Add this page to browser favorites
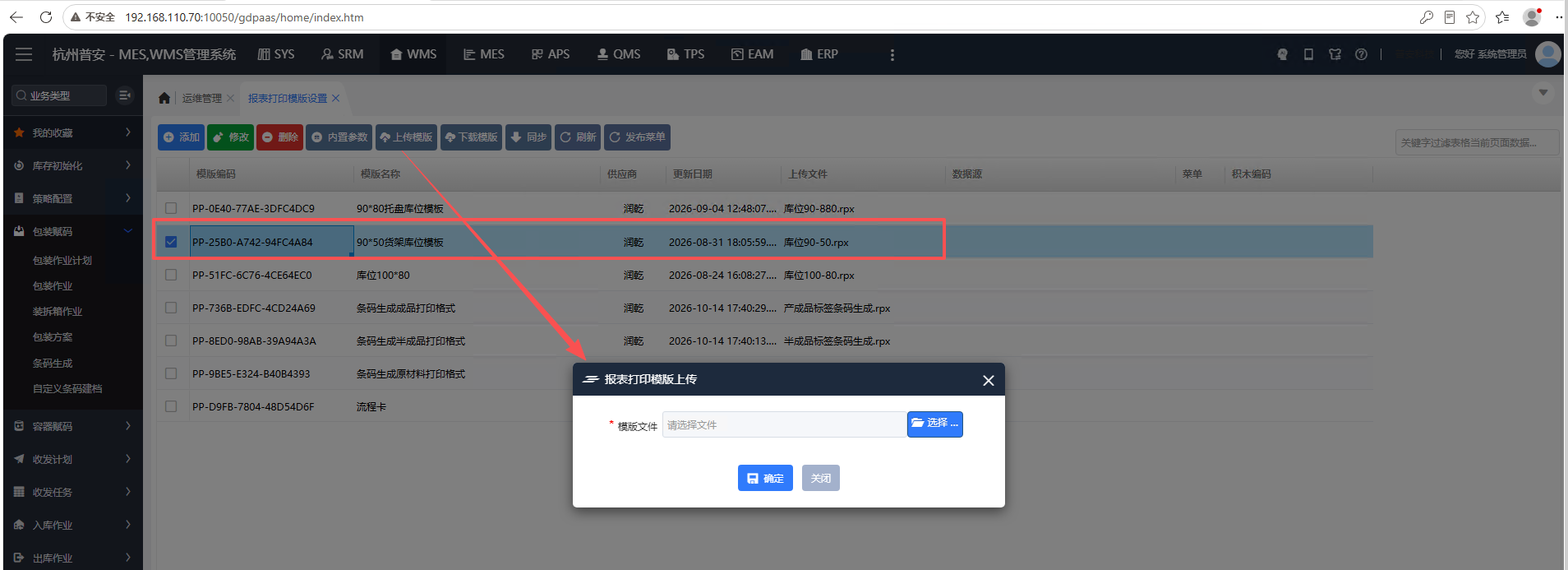This screenshot has width=1568, height=570. pos(1473,17)
